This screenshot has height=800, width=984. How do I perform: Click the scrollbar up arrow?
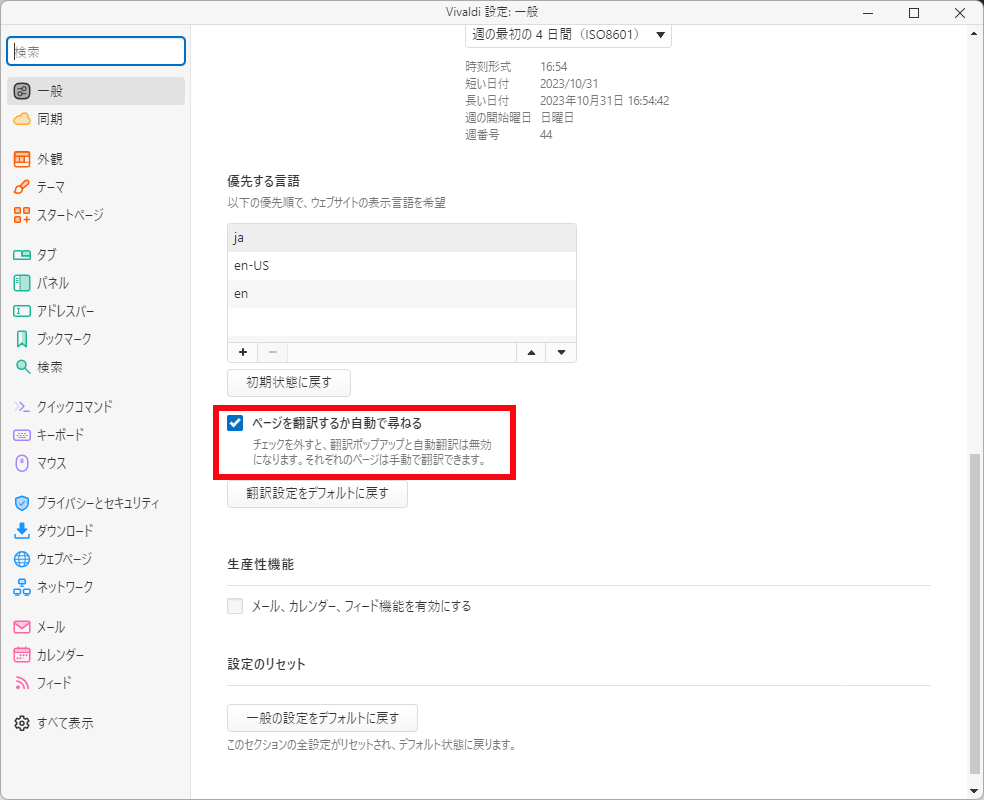(x=974, y=33)
